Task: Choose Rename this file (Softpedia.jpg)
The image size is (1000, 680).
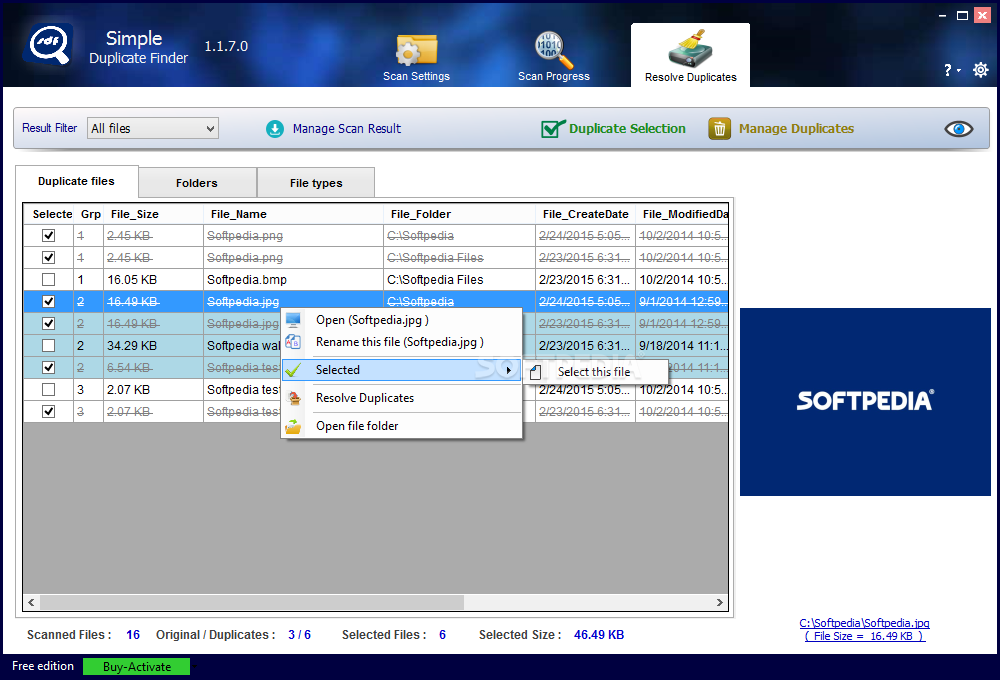Action: [400, 342]
